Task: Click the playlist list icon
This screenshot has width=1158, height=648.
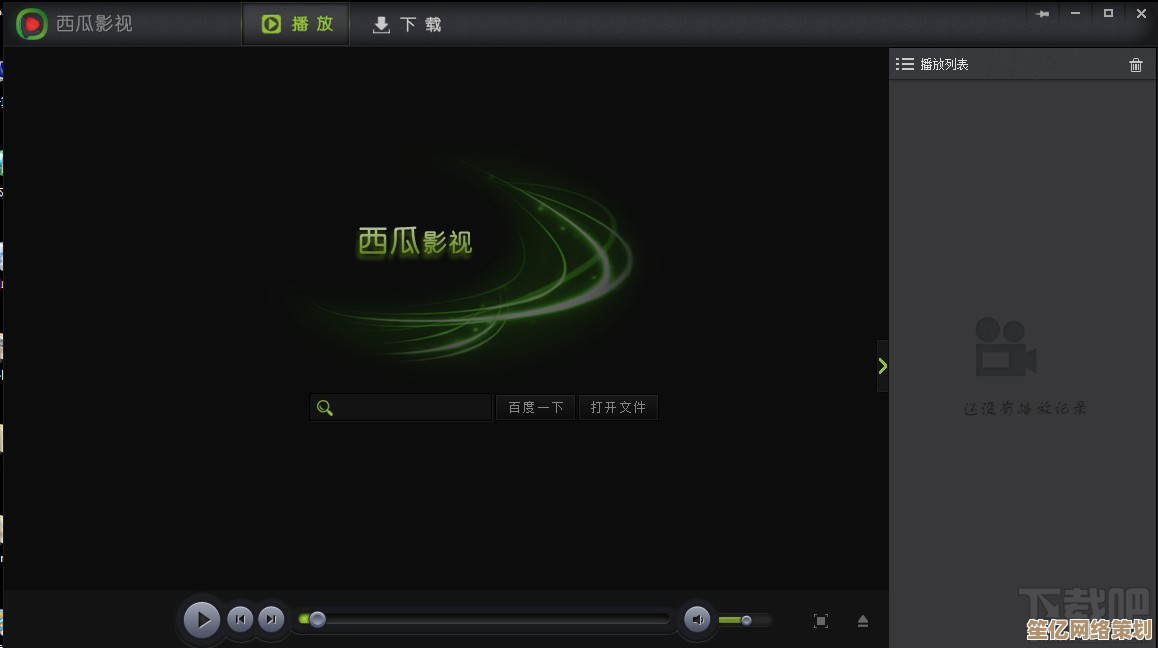Action: (905, 64)
